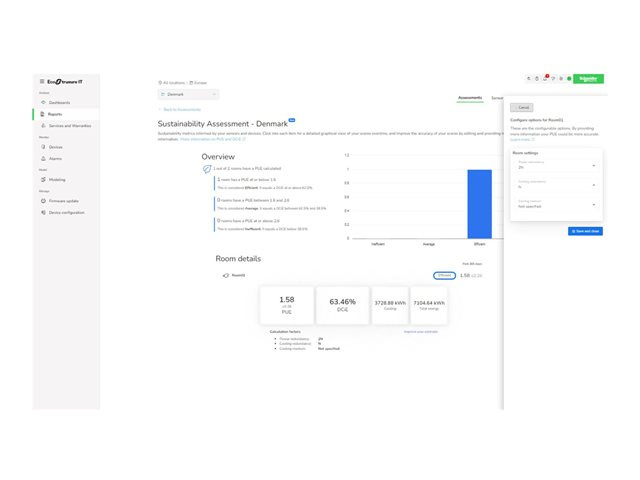Click the notifications bell icon
This screenshot has width=640, height=480.
tap(545, 79)
